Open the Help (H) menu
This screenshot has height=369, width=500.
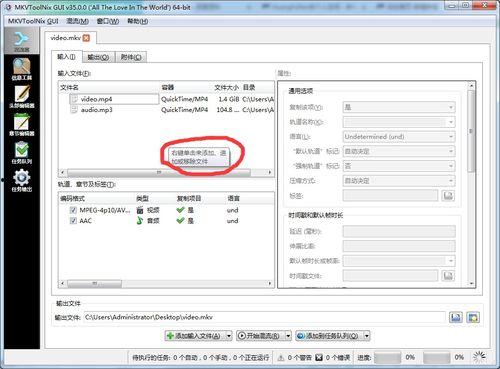(x=137, y=21)
